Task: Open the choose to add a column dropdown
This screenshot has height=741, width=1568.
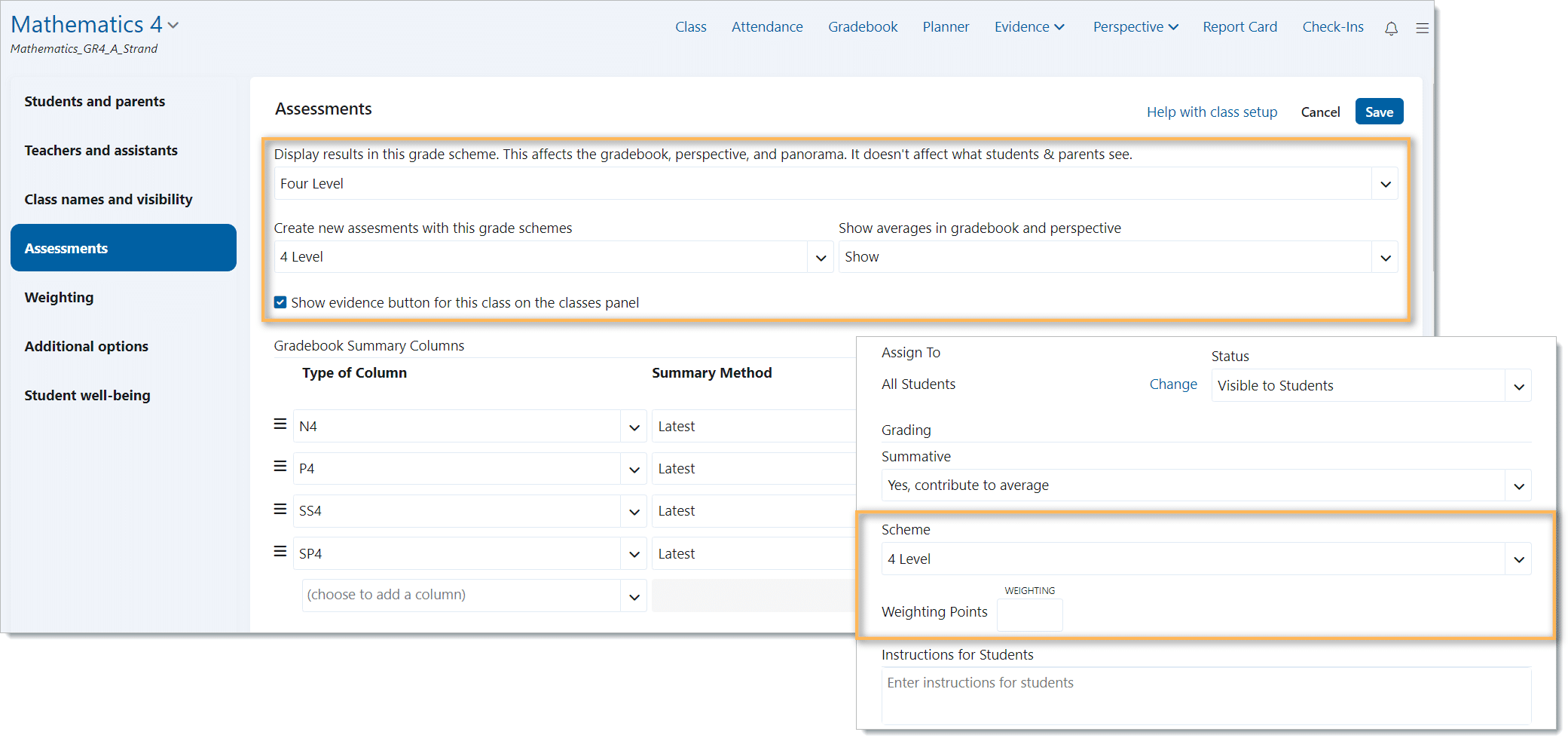Action: point(634,596)
